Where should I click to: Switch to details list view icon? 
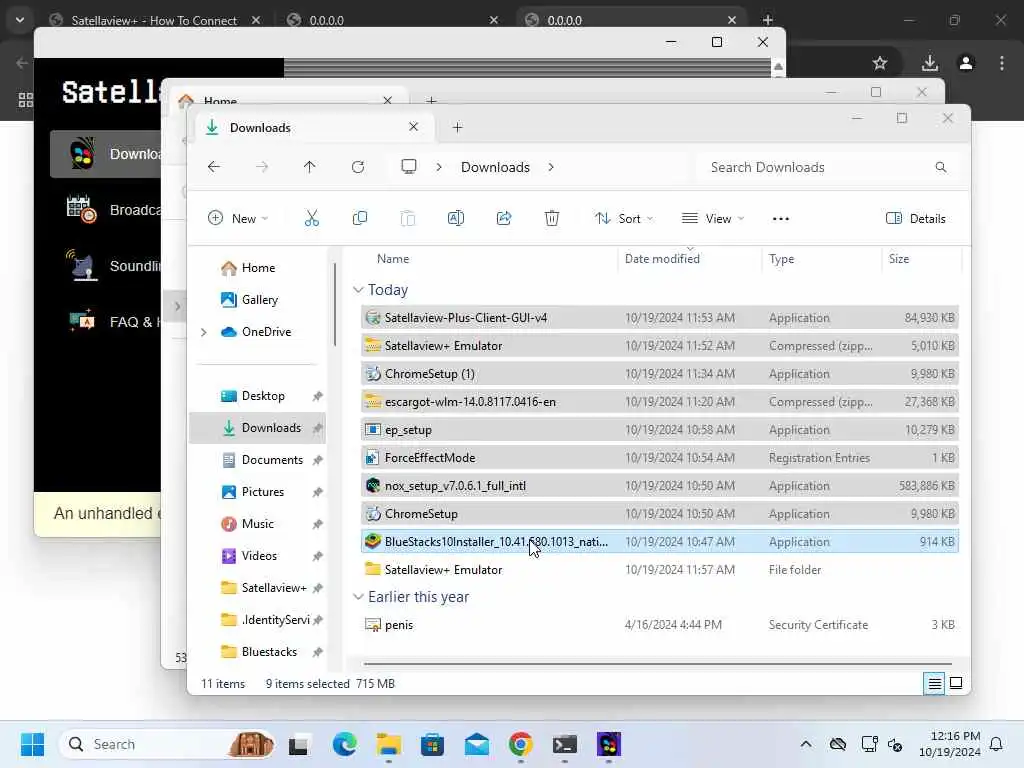click(935, 684)
